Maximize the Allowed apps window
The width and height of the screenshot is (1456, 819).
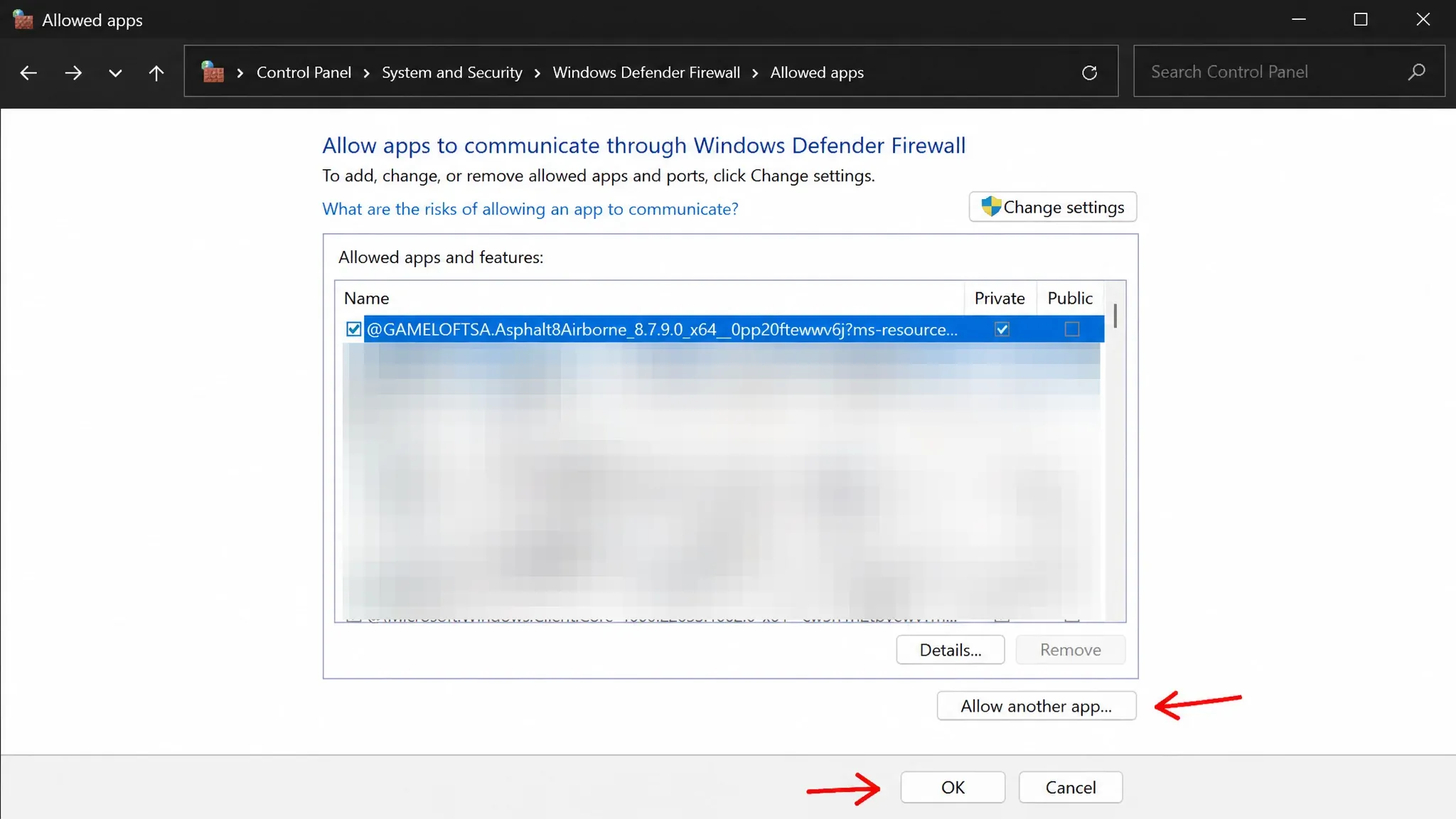point(1361,19)
